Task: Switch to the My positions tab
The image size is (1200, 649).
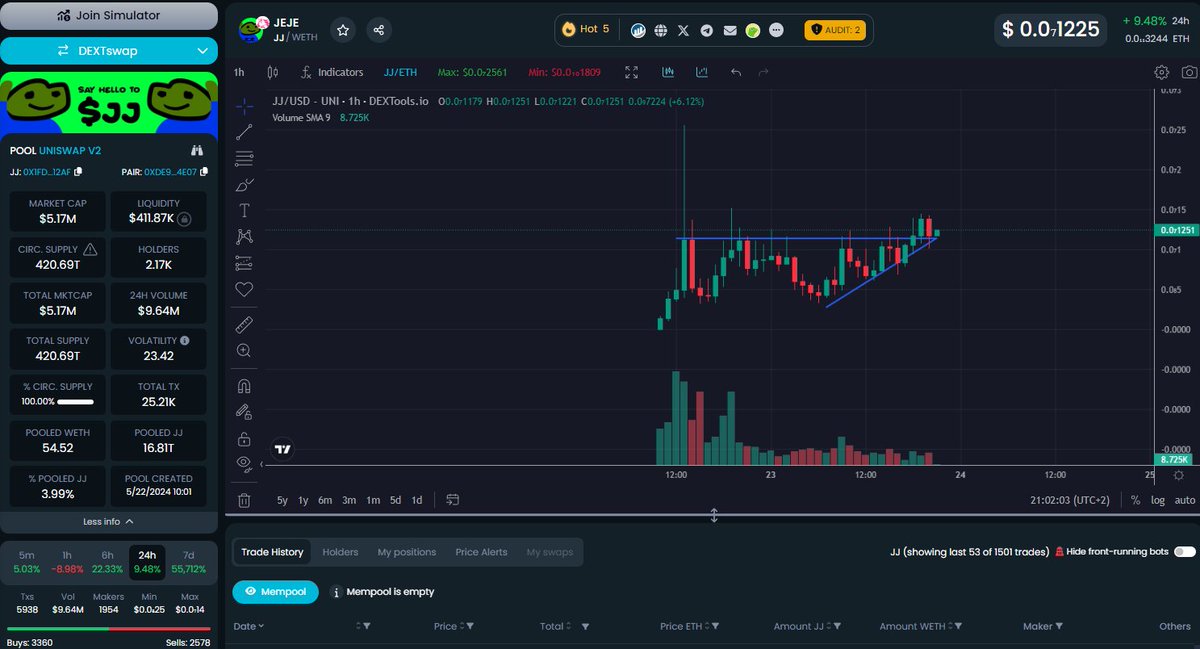Action: tap(407, 552)
